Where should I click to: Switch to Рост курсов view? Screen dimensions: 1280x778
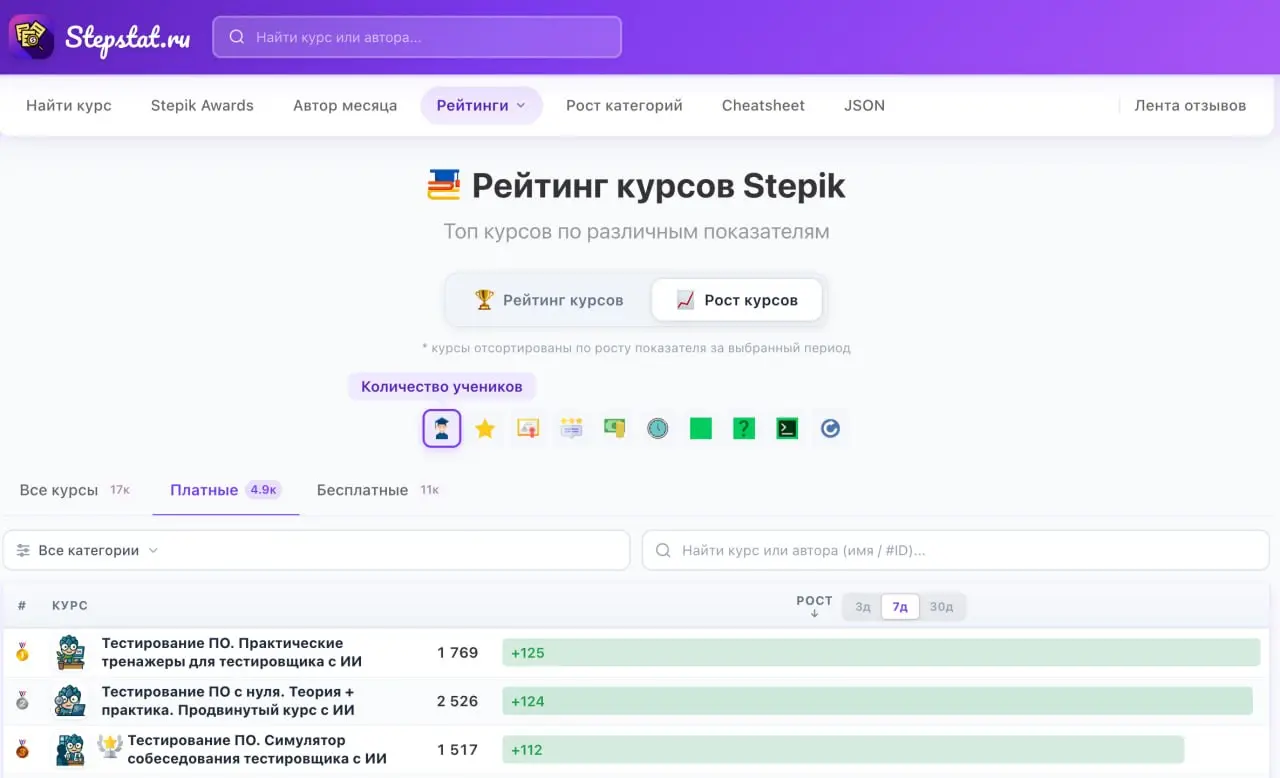[x=737, y=300]
